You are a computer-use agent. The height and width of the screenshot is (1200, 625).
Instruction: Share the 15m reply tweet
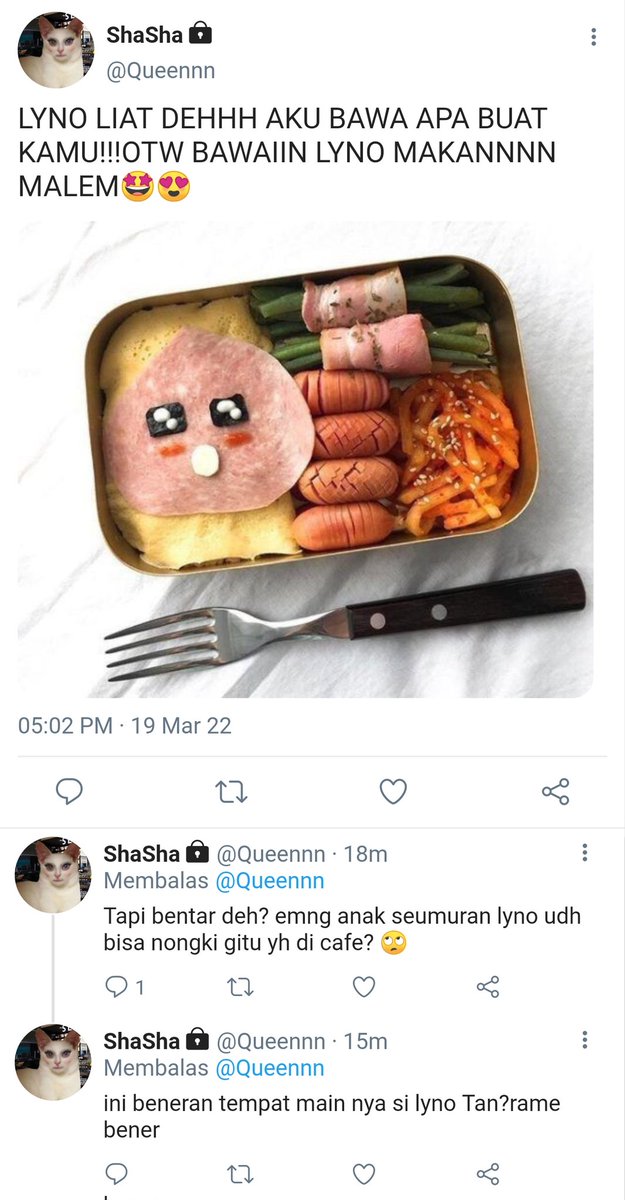point(488,1174)
